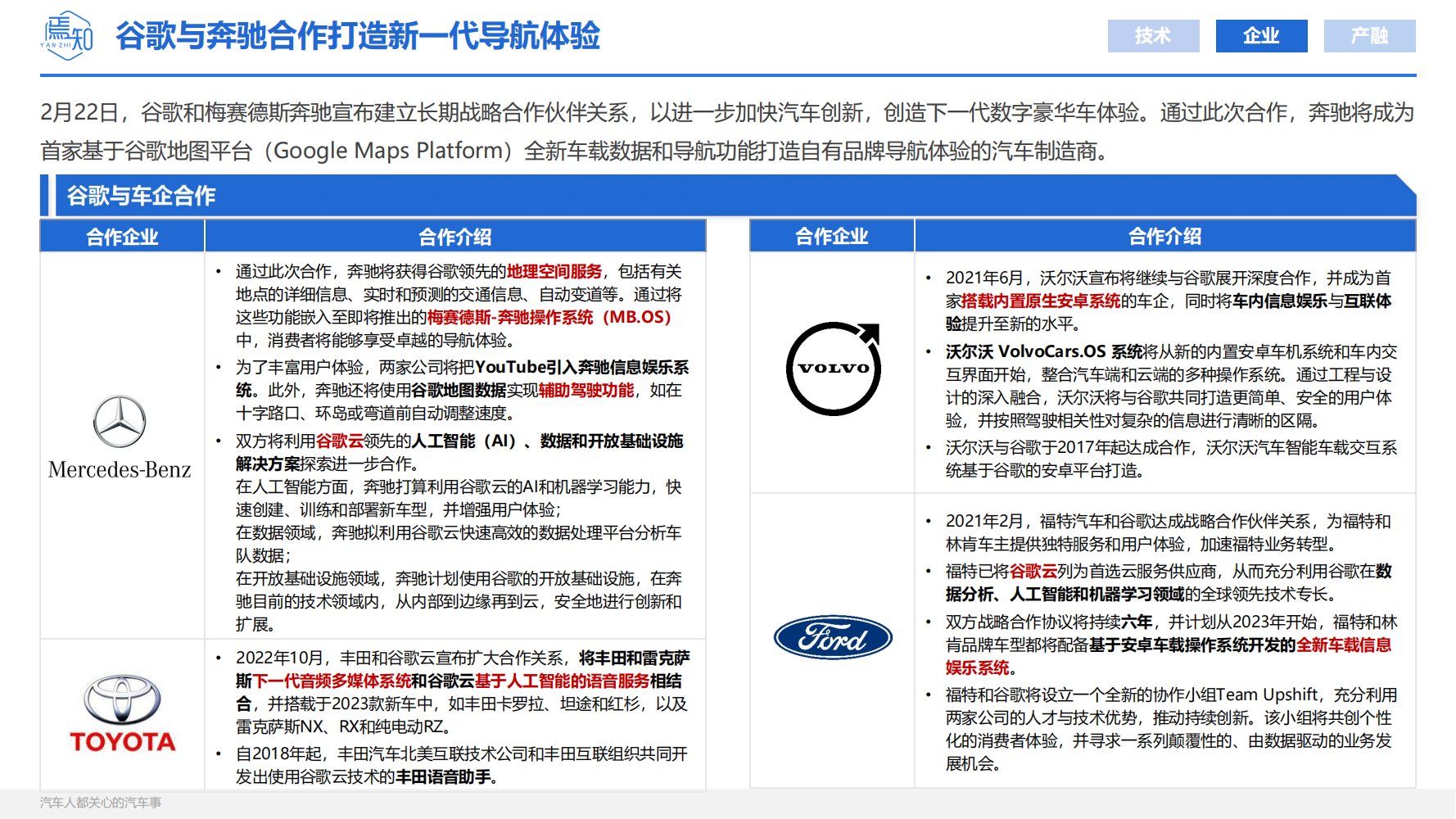Click the left table 合作介绍 header
1456x819 pixels.
pos(455,237)
